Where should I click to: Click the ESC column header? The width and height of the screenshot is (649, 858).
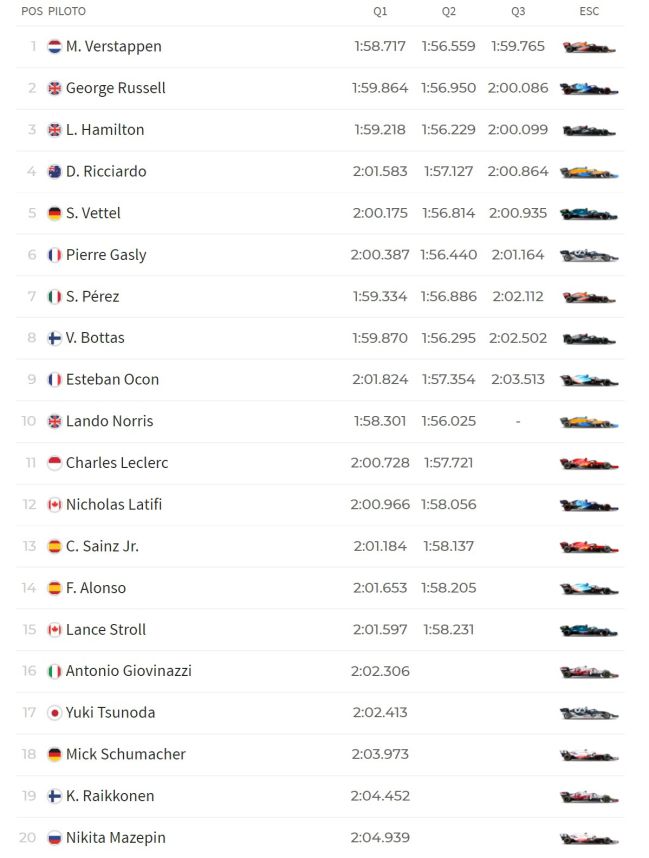[589, 12]
